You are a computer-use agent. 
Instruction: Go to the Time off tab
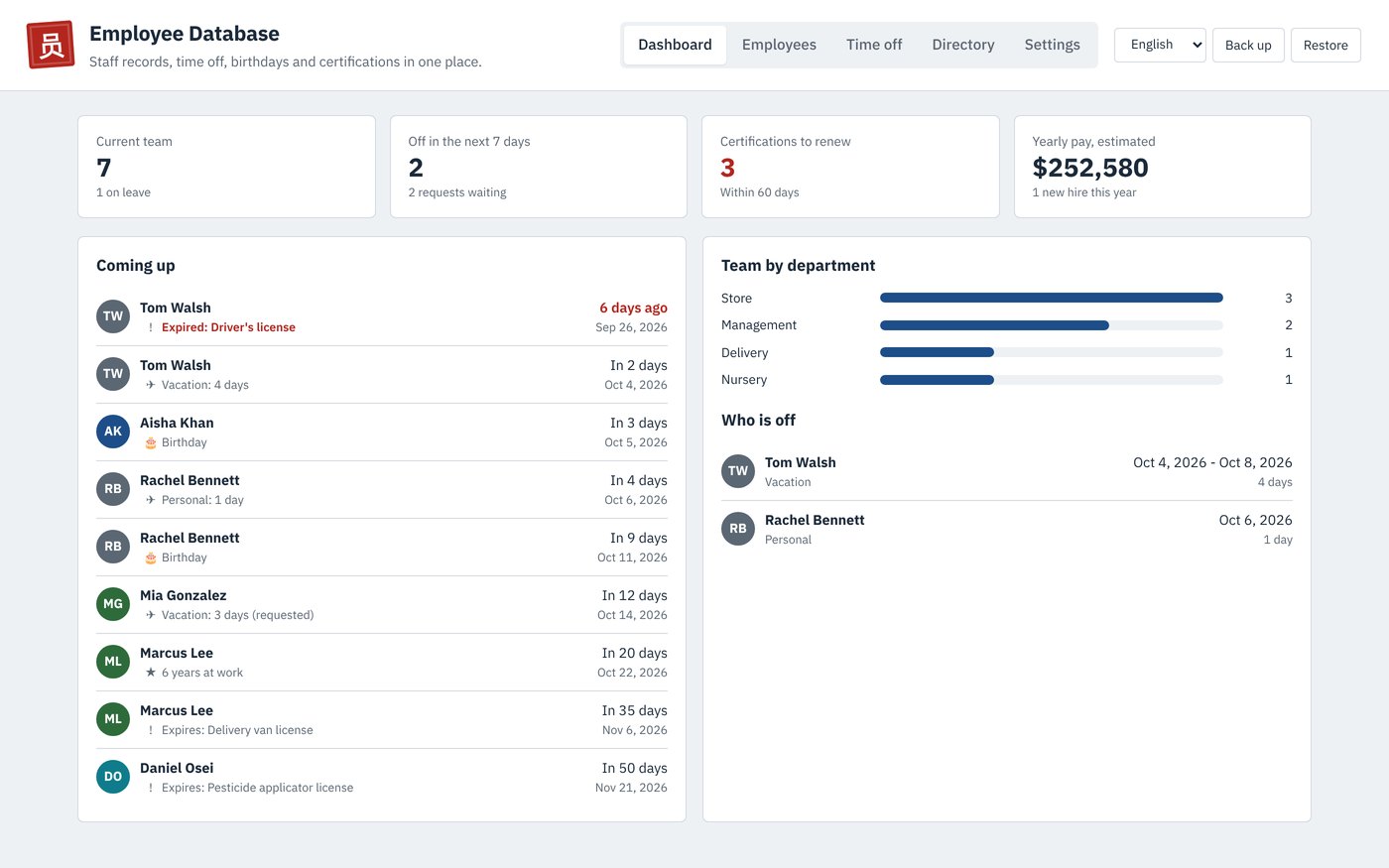tap(874, 45)
